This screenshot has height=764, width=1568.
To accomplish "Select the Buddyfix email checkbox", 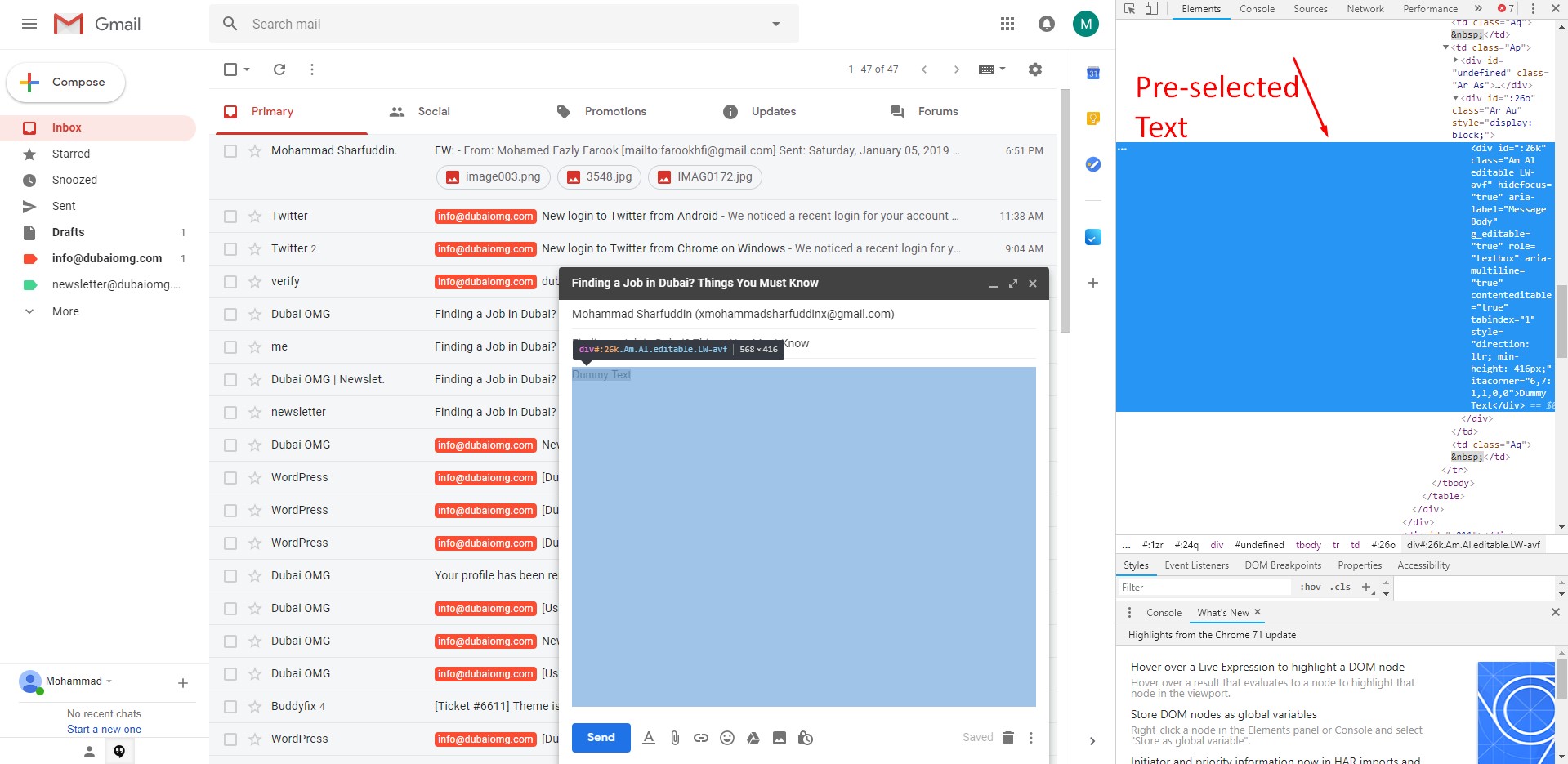I will tap(230, 707).
